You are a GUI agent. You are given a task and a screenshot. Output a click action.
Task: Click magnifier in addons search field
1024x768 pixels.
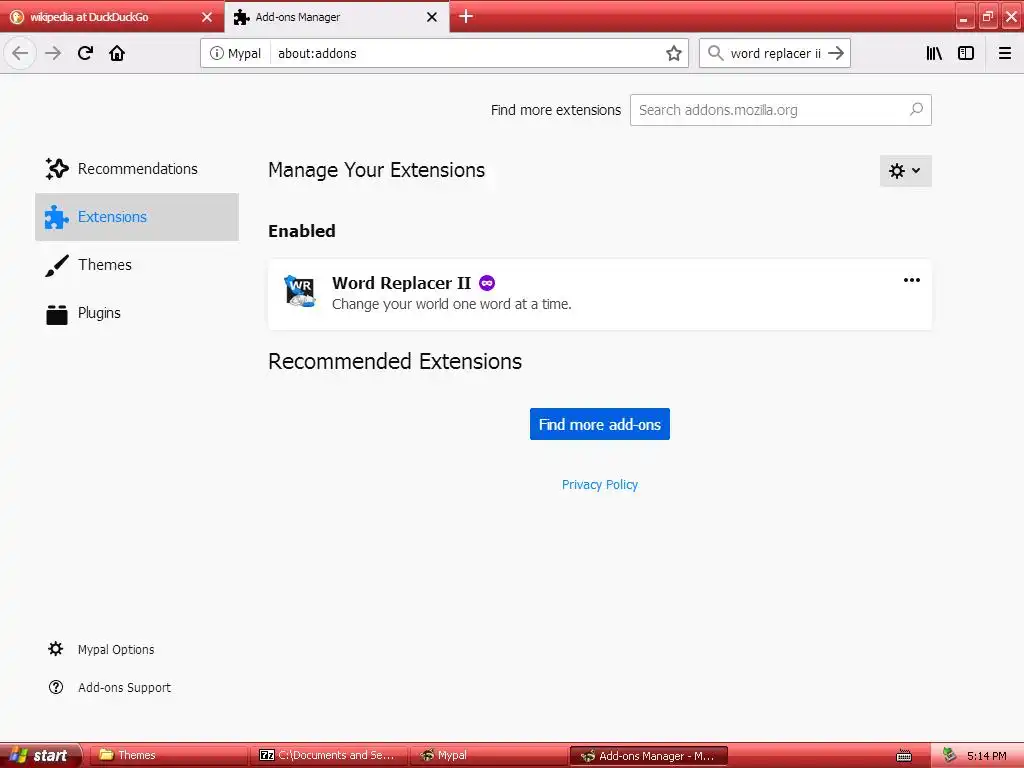(x=916, y=109)
